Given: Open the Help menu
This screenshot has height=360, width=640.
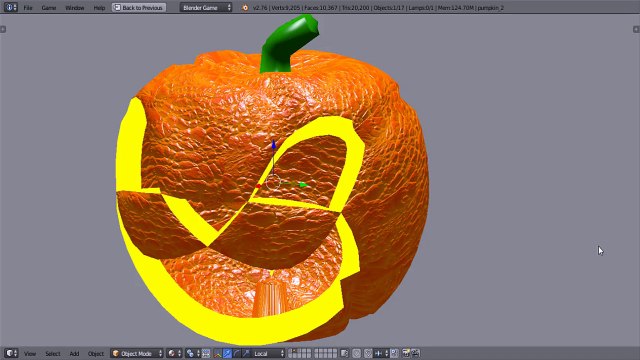Looking at the screenshot, I should (x=99, y=8).
